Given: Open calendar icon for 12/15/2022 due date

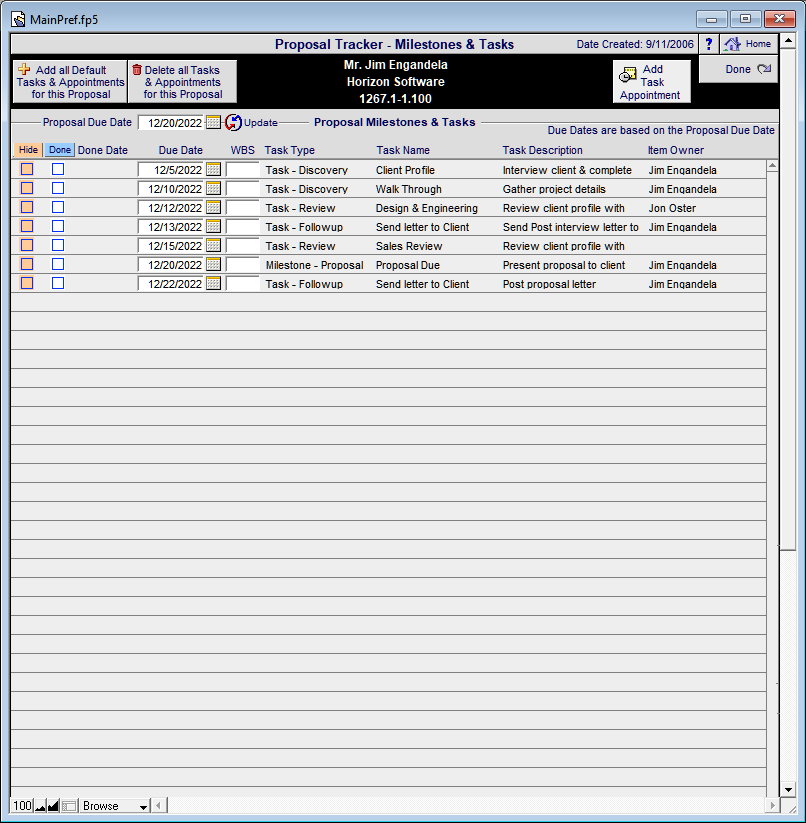Looking at the screenshot, I should [x=213, y=245].
